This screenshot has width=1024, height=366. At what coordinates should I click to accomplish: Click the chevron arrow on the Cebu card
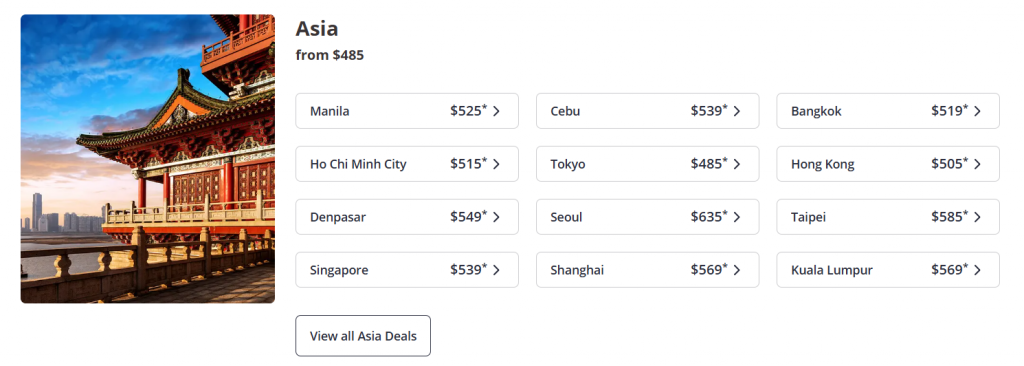[x=737, y=111]
